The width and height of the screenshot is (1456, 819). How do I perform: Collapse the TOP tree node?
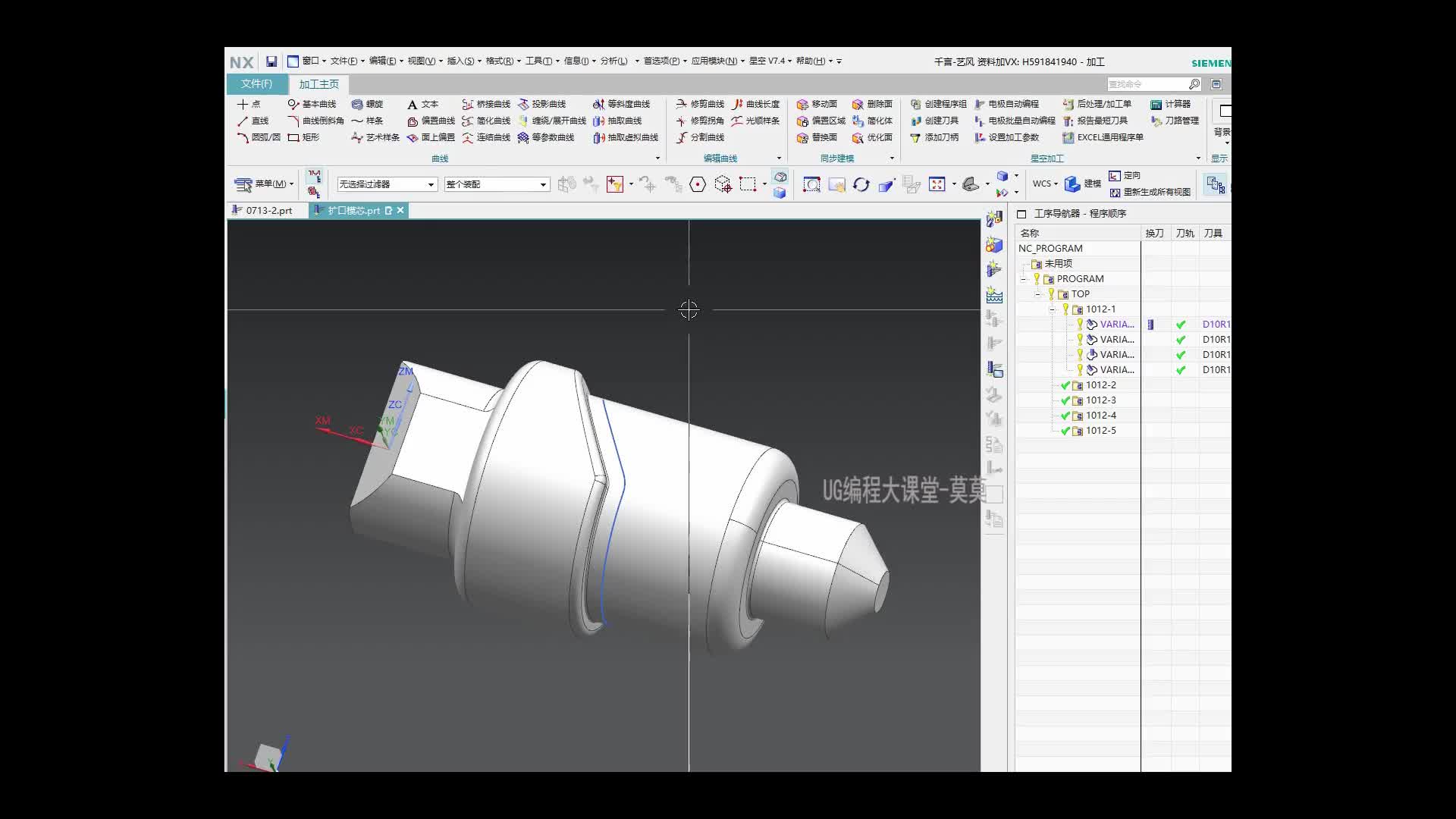click(x=1037, y=294)
